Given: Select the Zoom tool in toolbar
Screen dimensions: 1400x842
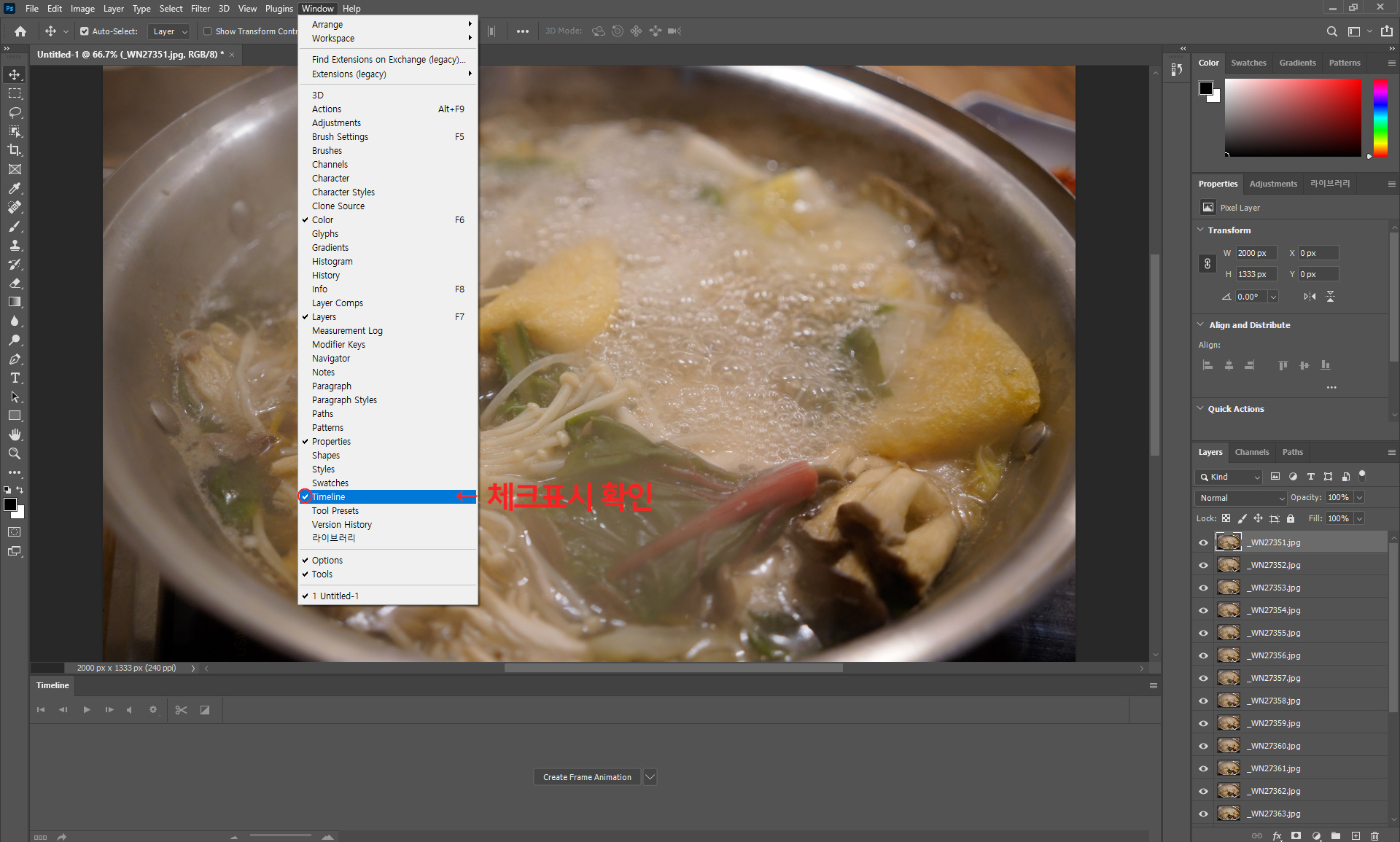Looking at the screenshot, I should point(15,453).
